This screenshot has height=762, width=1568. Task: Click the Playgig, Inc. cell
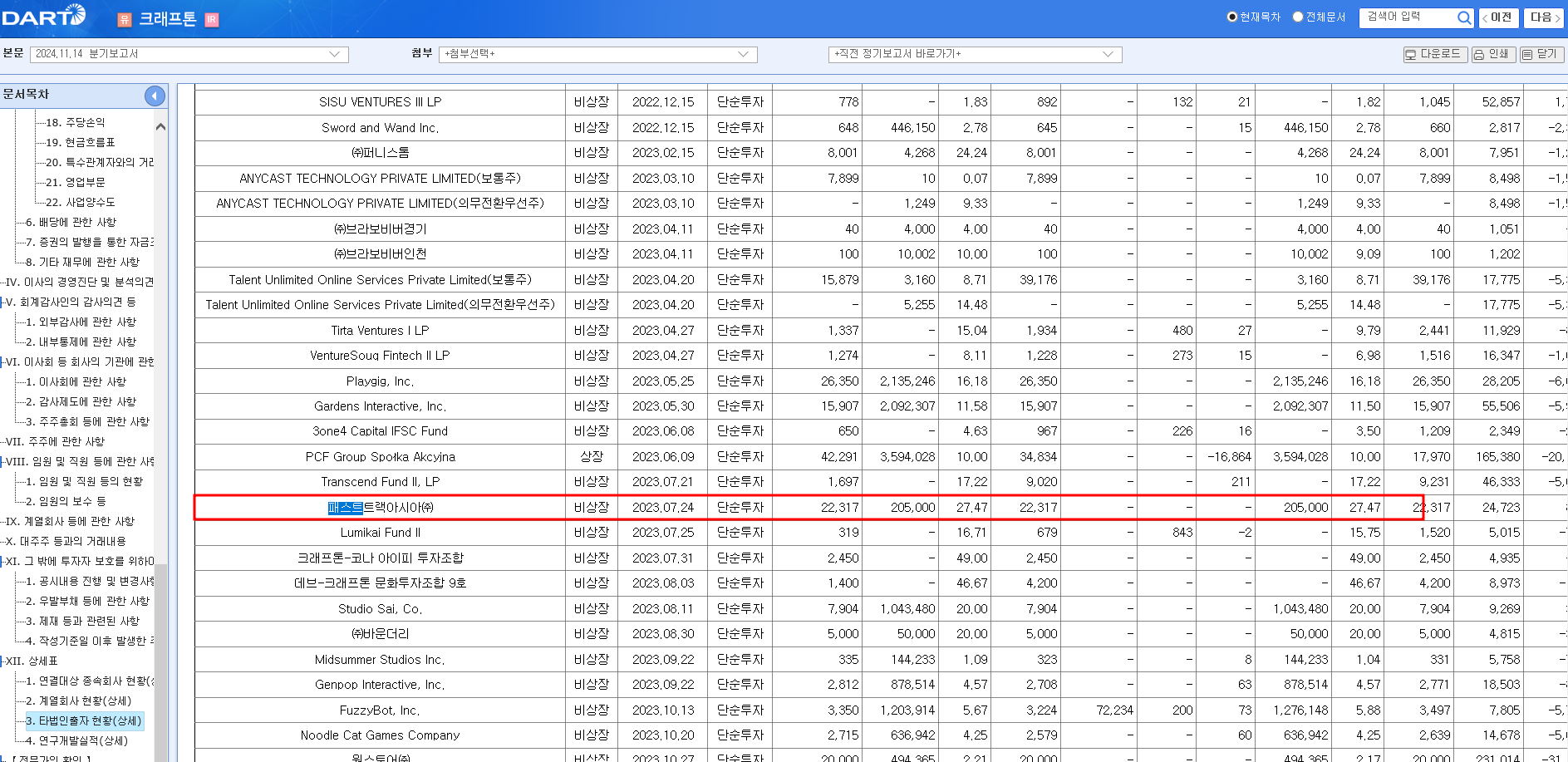click(380, 381)
